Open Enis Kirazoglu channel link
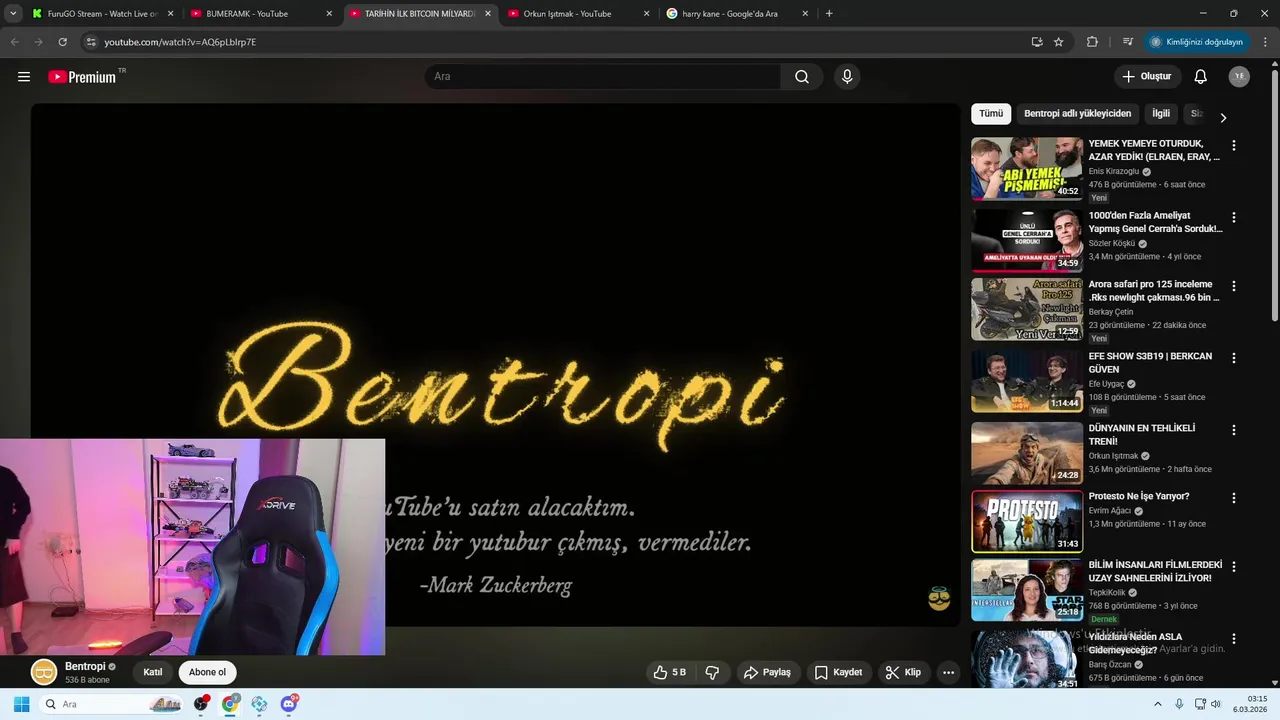The height and width of the screenshot is (720, 1280). 1114,172
